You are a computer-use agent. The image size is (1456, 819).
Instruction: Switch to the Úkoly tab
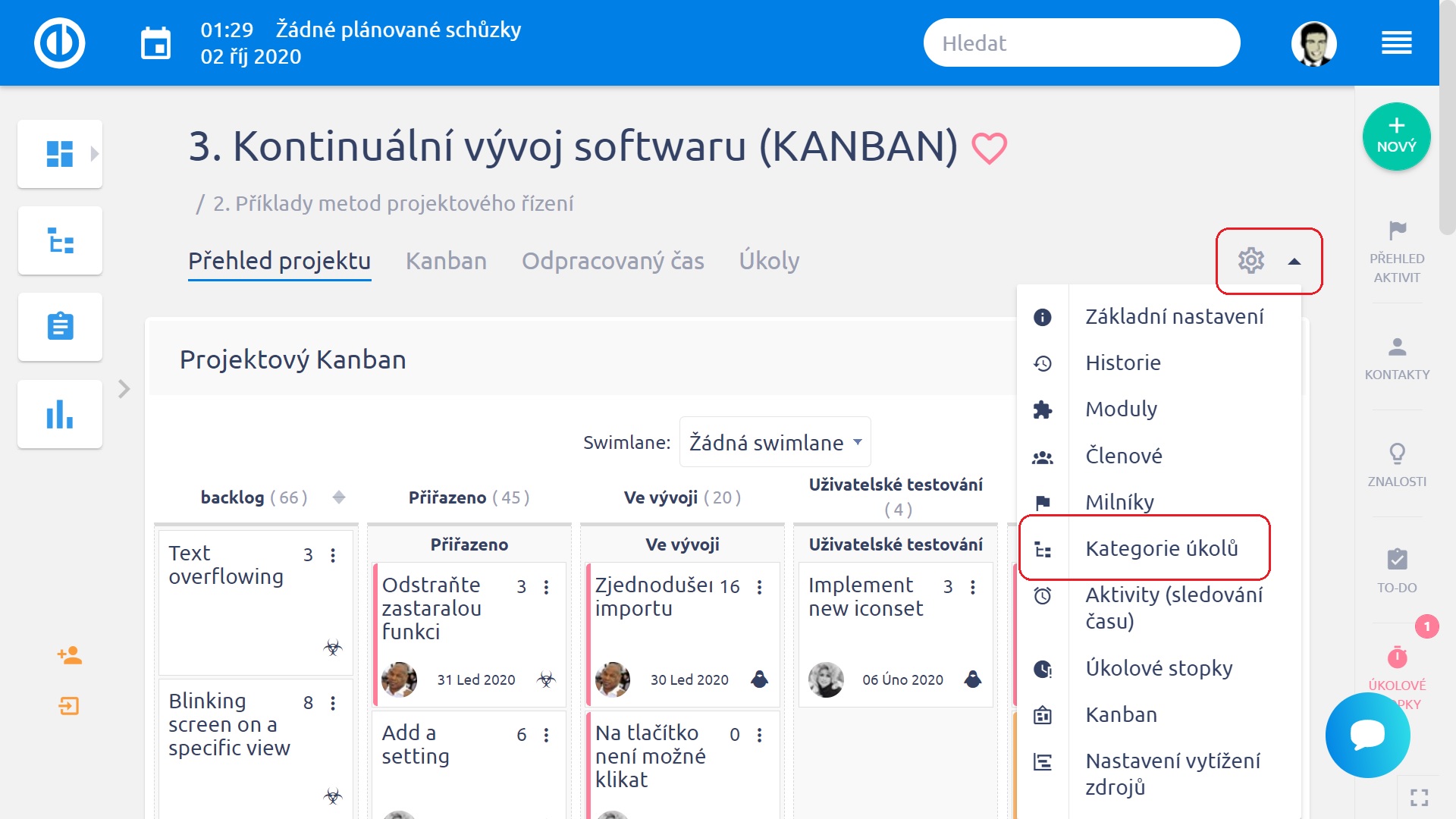[769, 261]
